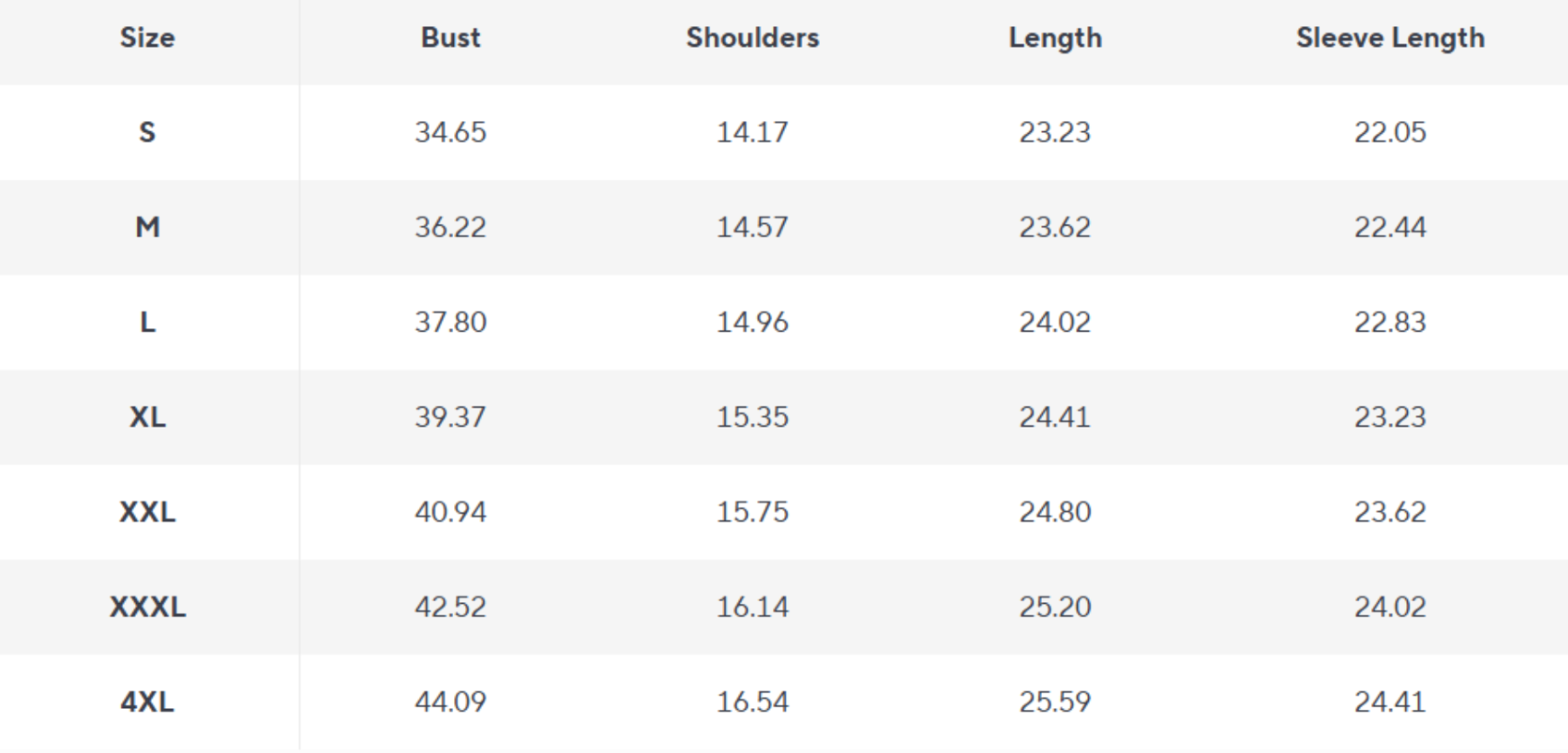Click the Size column header
Viewport: 1568px width, 753px height.
[x=147, y=38]
